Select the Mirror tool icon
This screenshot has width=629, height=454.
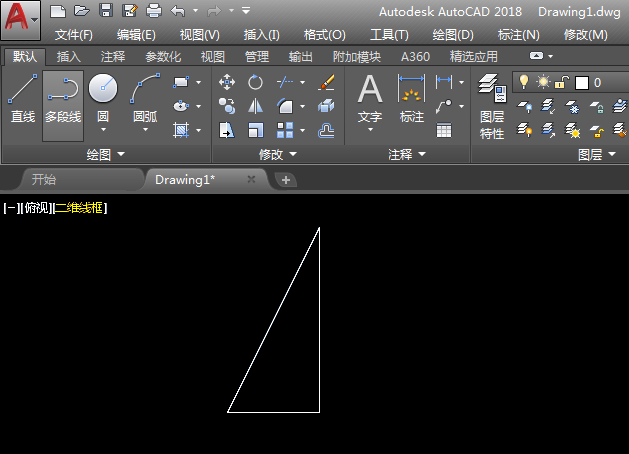point(255,106)
